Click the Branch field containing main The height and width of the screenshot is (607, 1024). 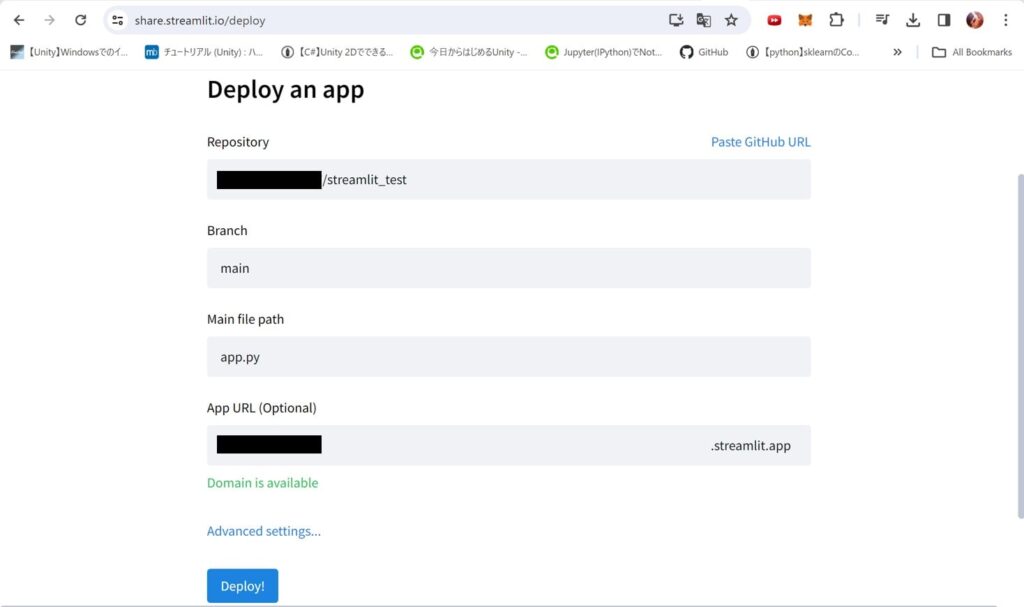(x=508, y=268)
